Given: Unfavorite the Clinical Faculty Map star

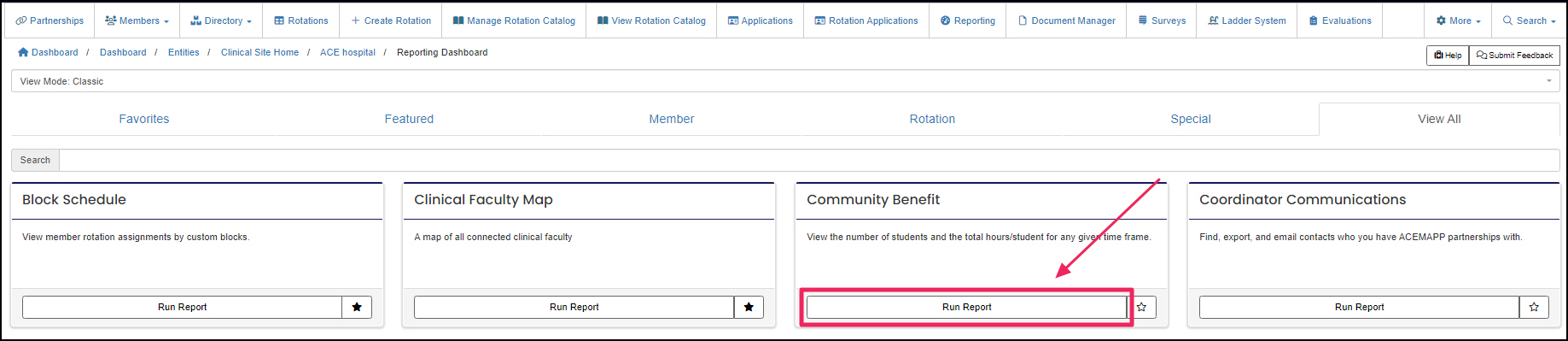Looking at the screenshot, I should (749, 307).
